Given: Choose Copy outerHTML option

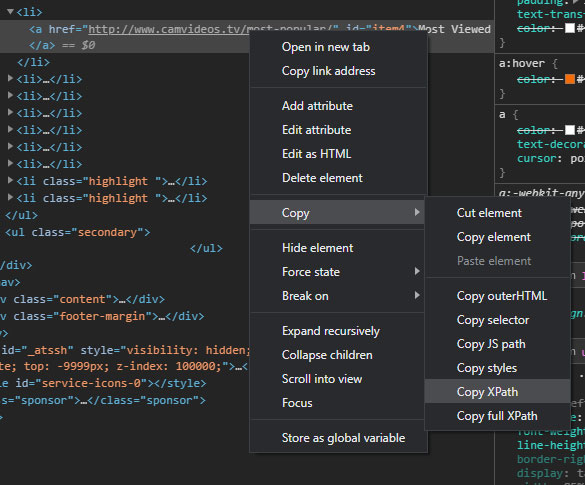Looking at the screenshot, I should pyautogui.click(x=497, y=296).
